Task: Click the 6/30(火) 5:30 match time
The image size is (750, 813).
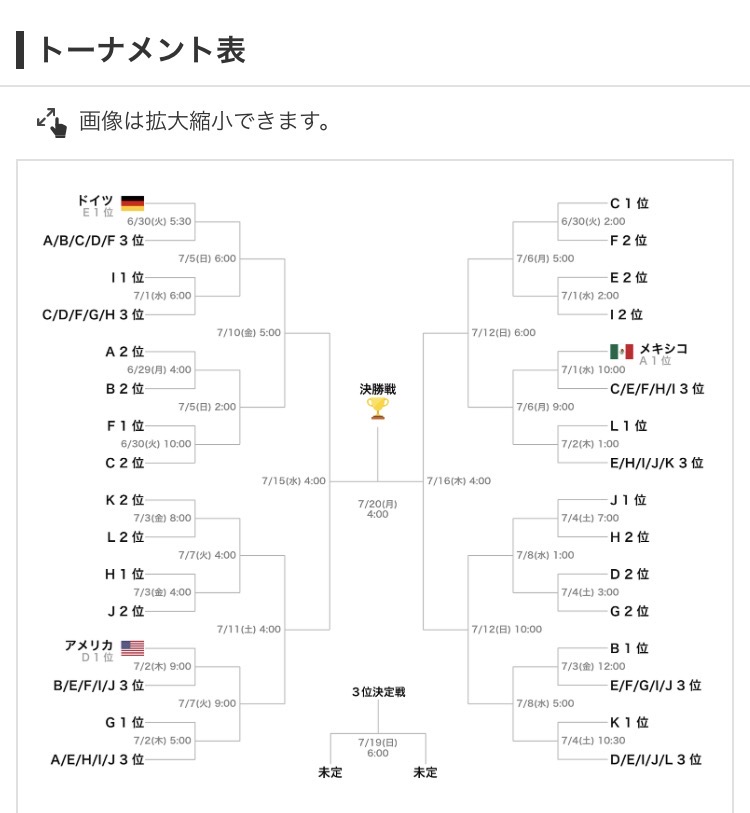Action: tap(159, 221)
